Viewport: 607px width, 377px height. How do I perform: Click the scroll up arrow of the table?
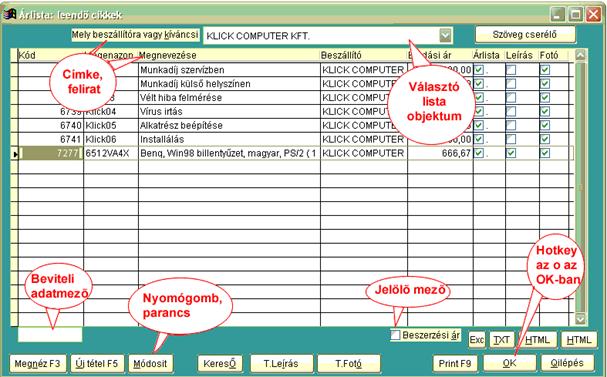(x=580, y=55)
